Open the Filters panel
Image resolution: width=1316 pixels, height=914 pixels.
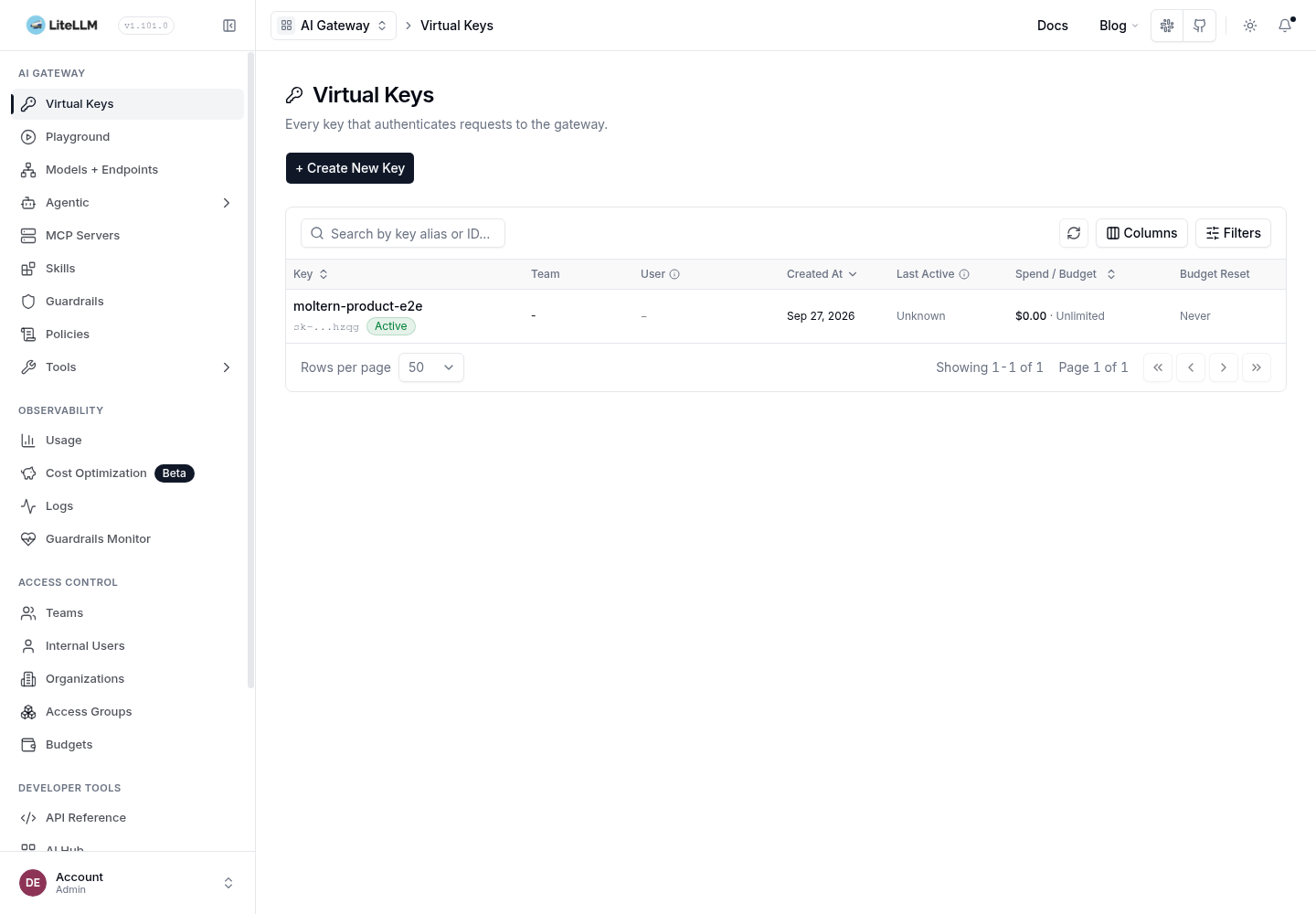(1233, 233)
